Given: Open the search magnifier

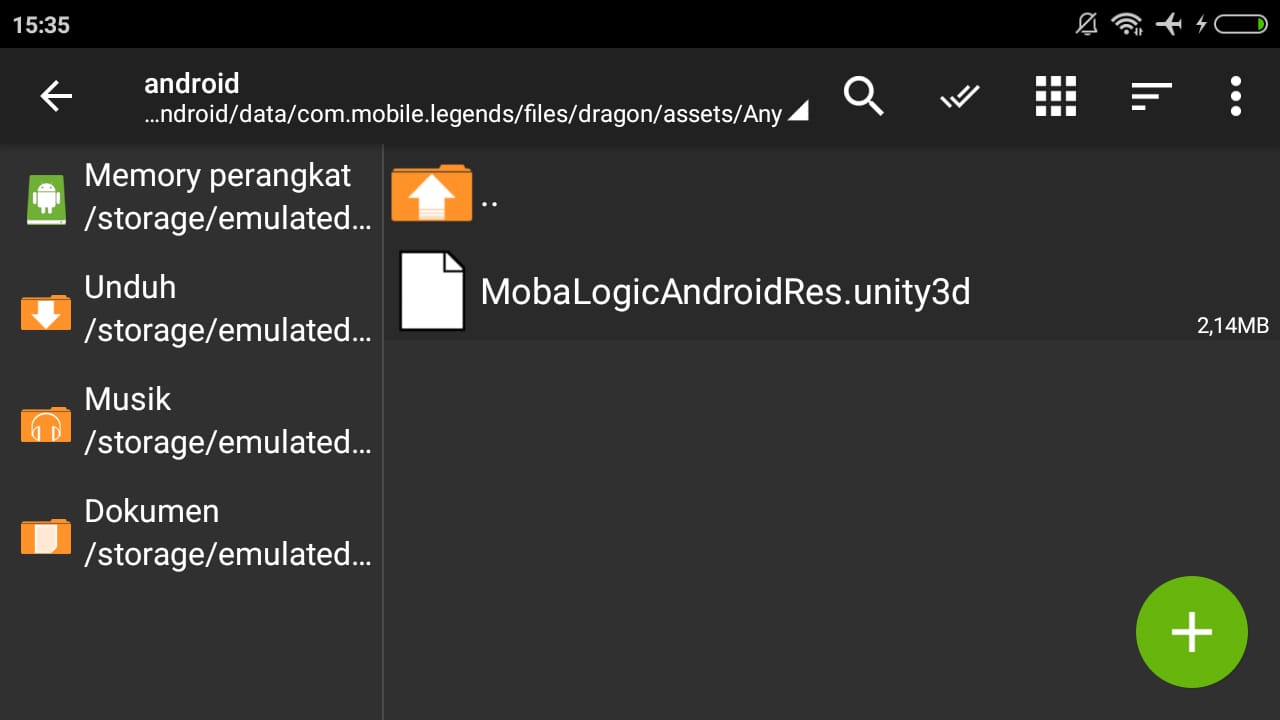Looking at the screenshot, I should point(863,96).
